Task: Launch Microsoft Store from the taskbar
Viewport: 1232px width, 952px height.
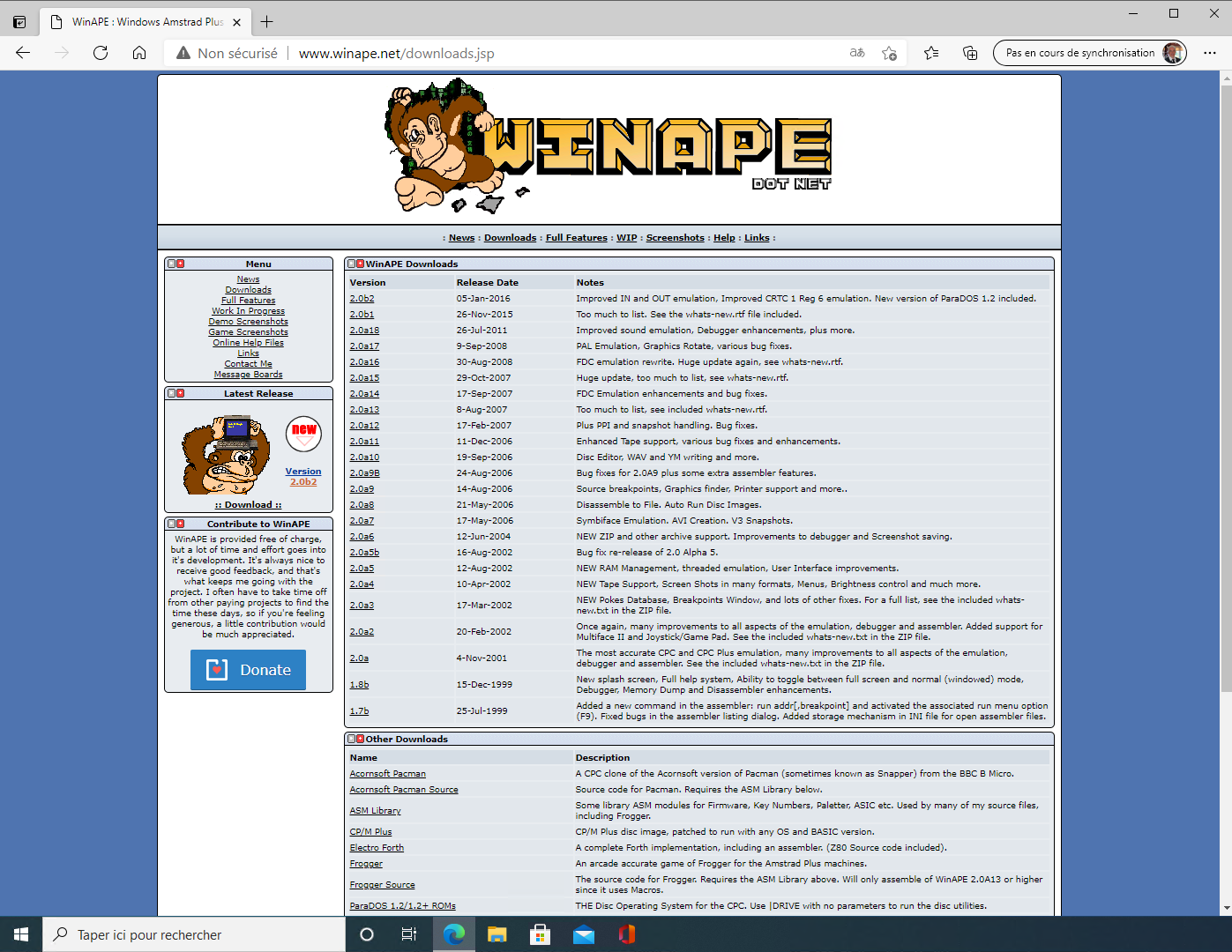Action: pos(541,934)
